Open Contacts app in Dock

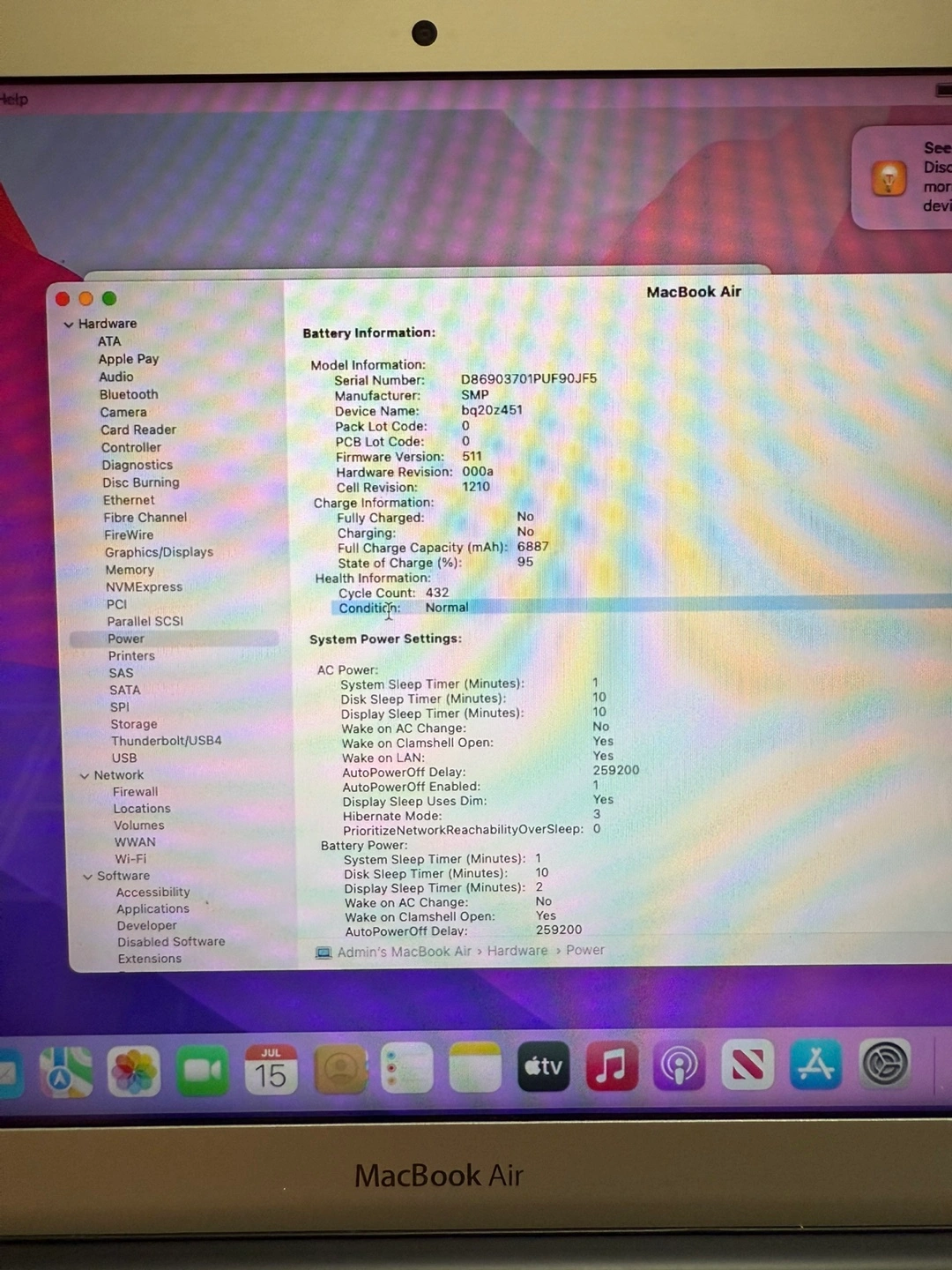click(x=339, y=1069)
